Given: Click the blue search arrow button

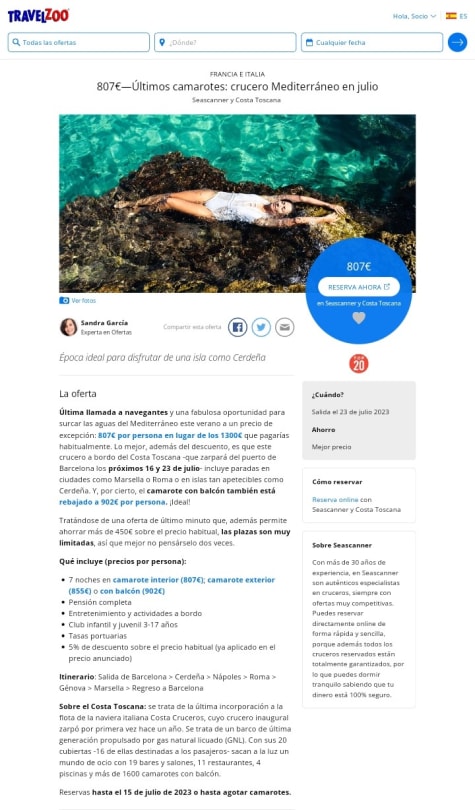Looking at the screenshot, I should (457, 42).
